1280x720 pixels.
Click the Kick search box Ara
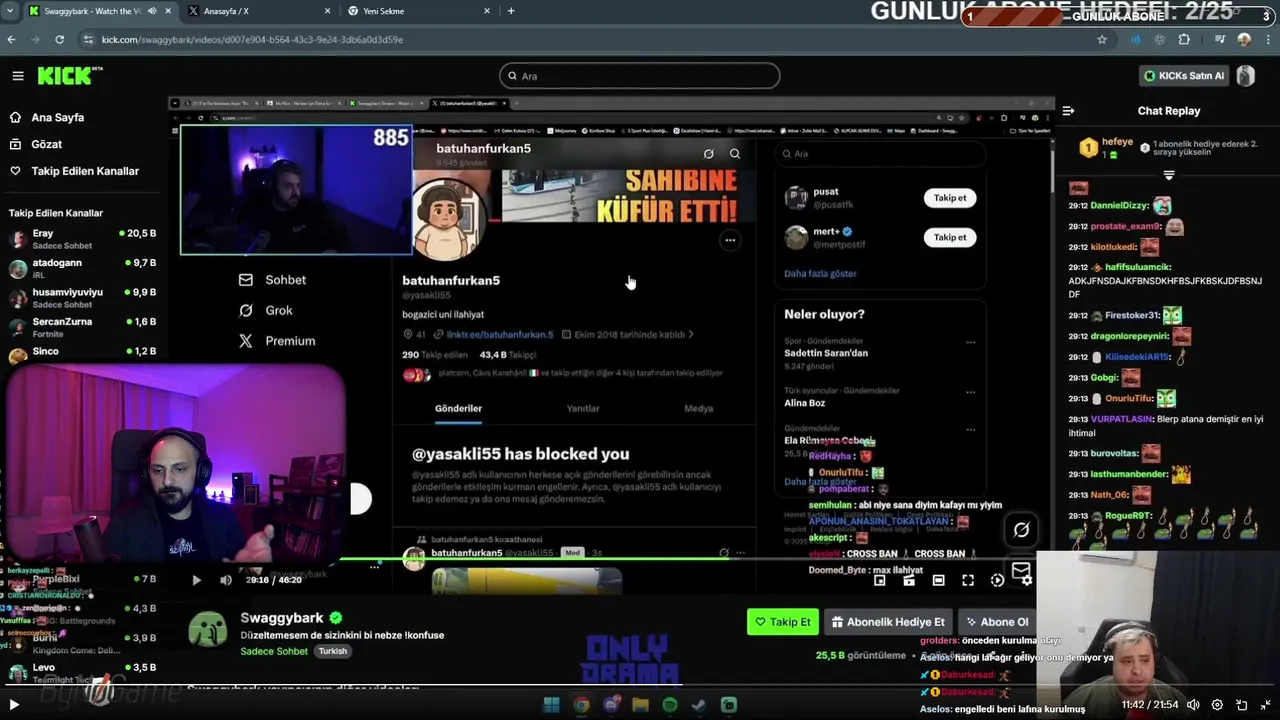point(640,76)
